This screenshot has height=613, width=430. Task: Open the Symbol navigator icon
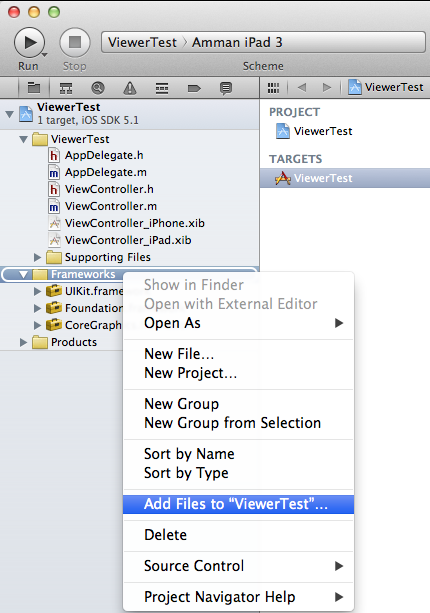(66, 88)
